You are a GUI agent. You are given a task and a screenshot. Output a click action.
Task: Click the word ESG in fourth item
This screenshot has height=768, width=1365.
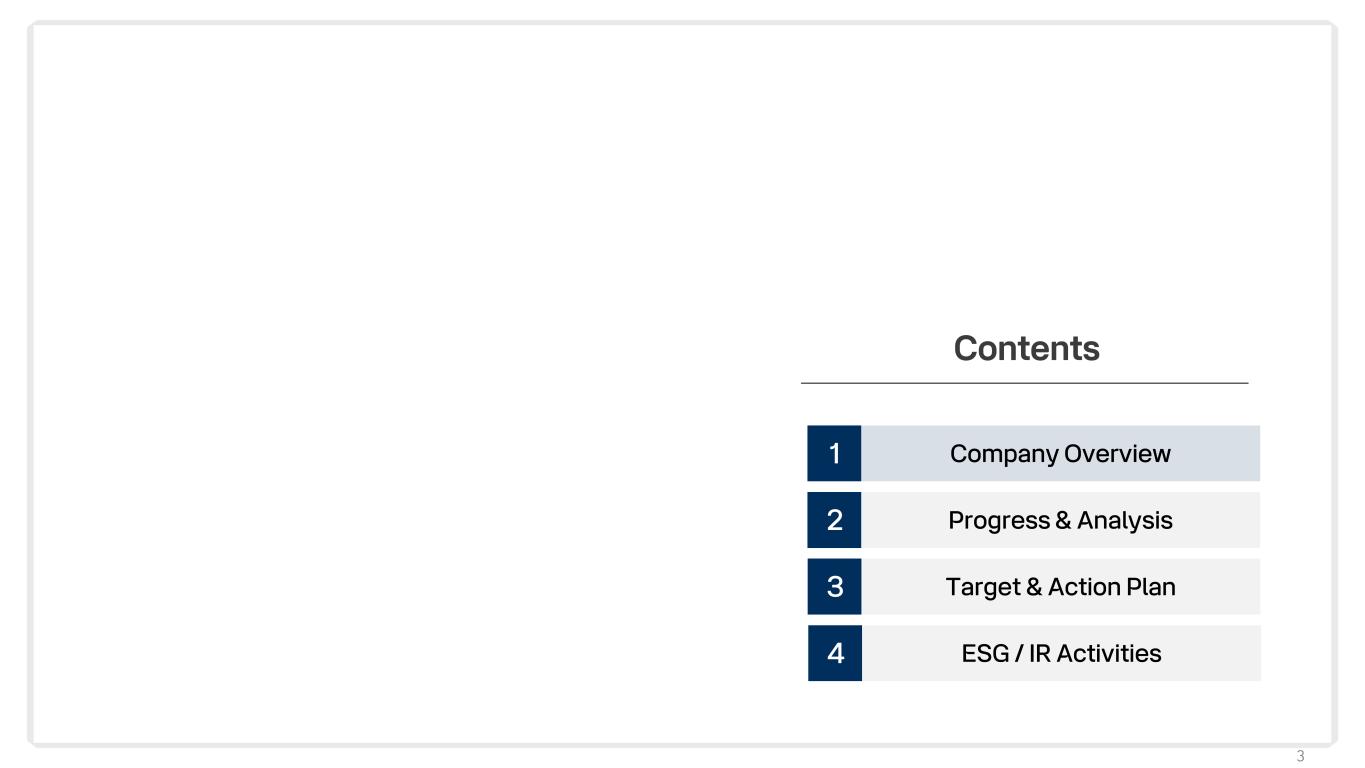983,653
